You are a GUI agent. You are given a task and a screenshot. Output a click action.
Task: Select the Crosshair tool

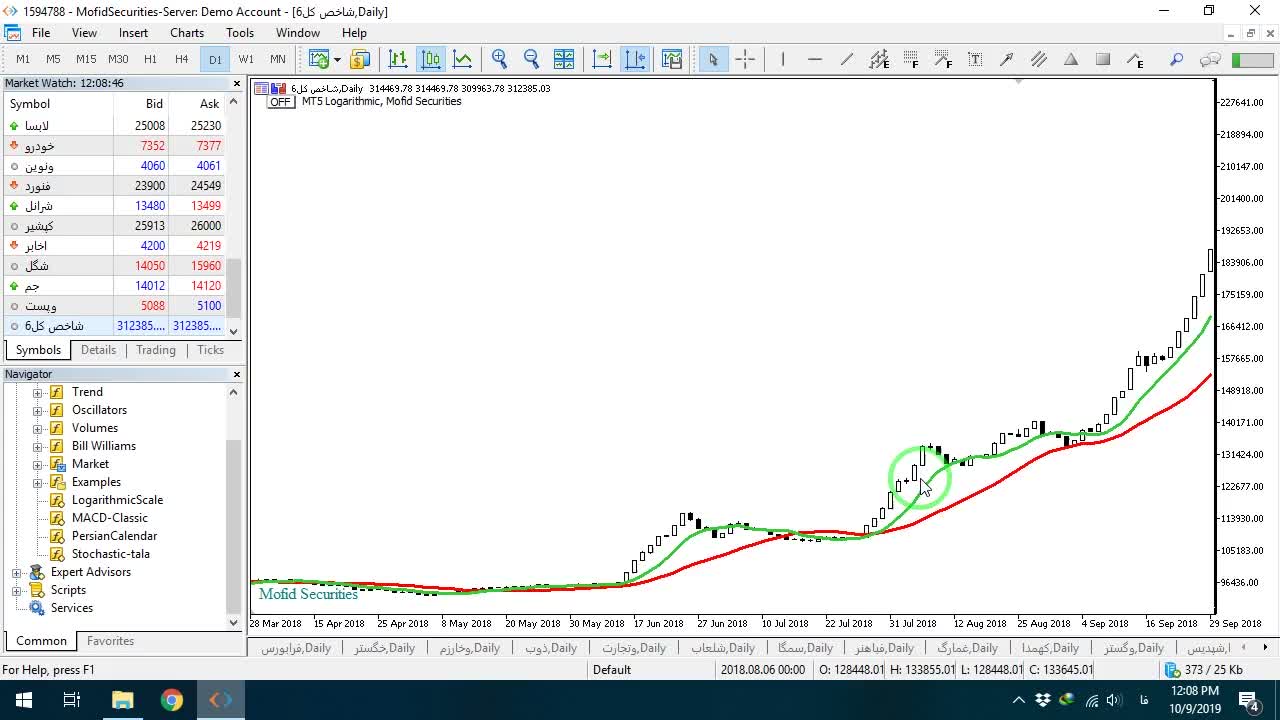(745, 59)
